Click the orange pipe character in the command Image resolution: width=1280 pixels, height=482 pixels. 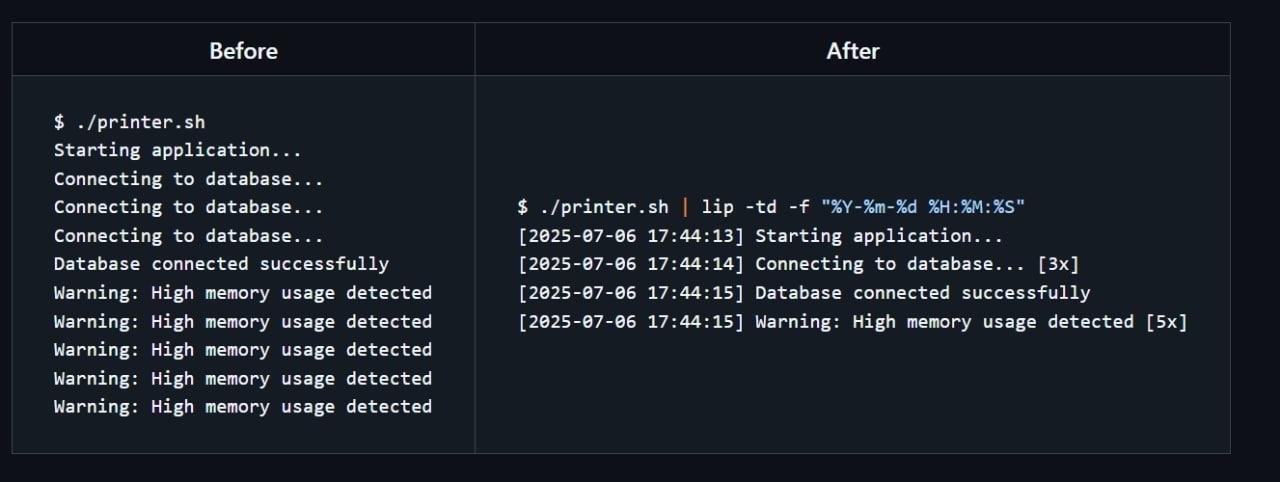coord(685,208)
